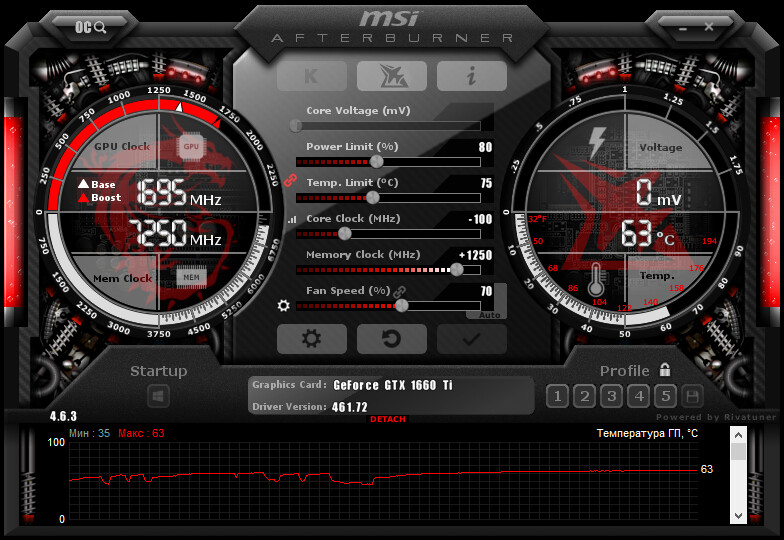Viewport: 784px width, 540px height.
Task: Click the Fan Speed slider handle
Action: pos(402,306)
